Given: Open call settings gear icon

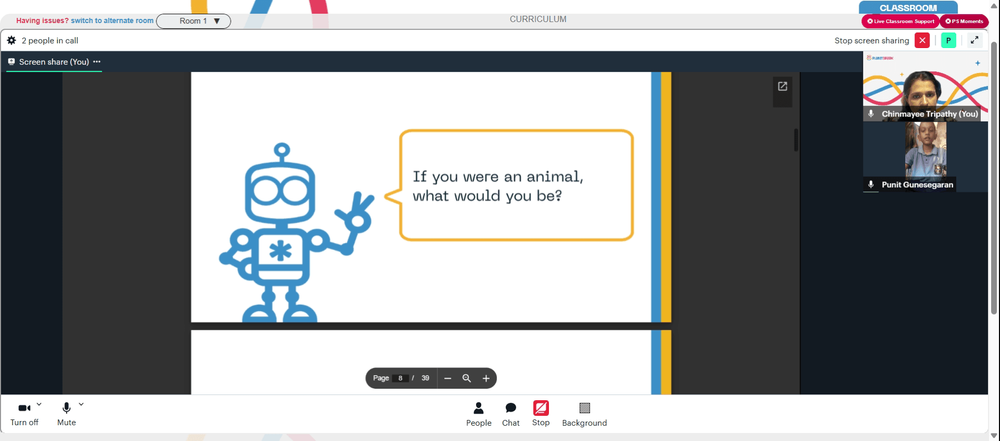Looking at the screenshot, I should pos(11,40).
